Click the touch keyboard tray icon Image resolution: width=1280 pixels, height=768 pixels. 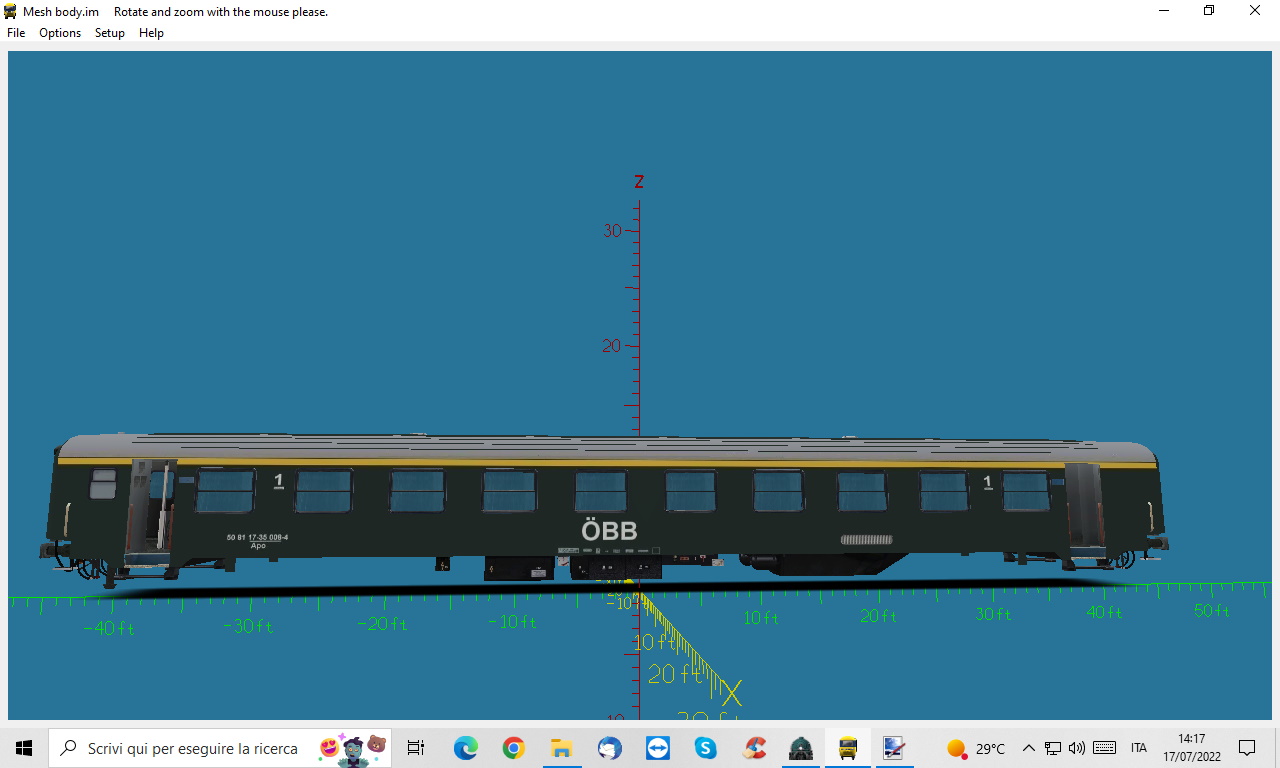click(x=1104, y=748)
